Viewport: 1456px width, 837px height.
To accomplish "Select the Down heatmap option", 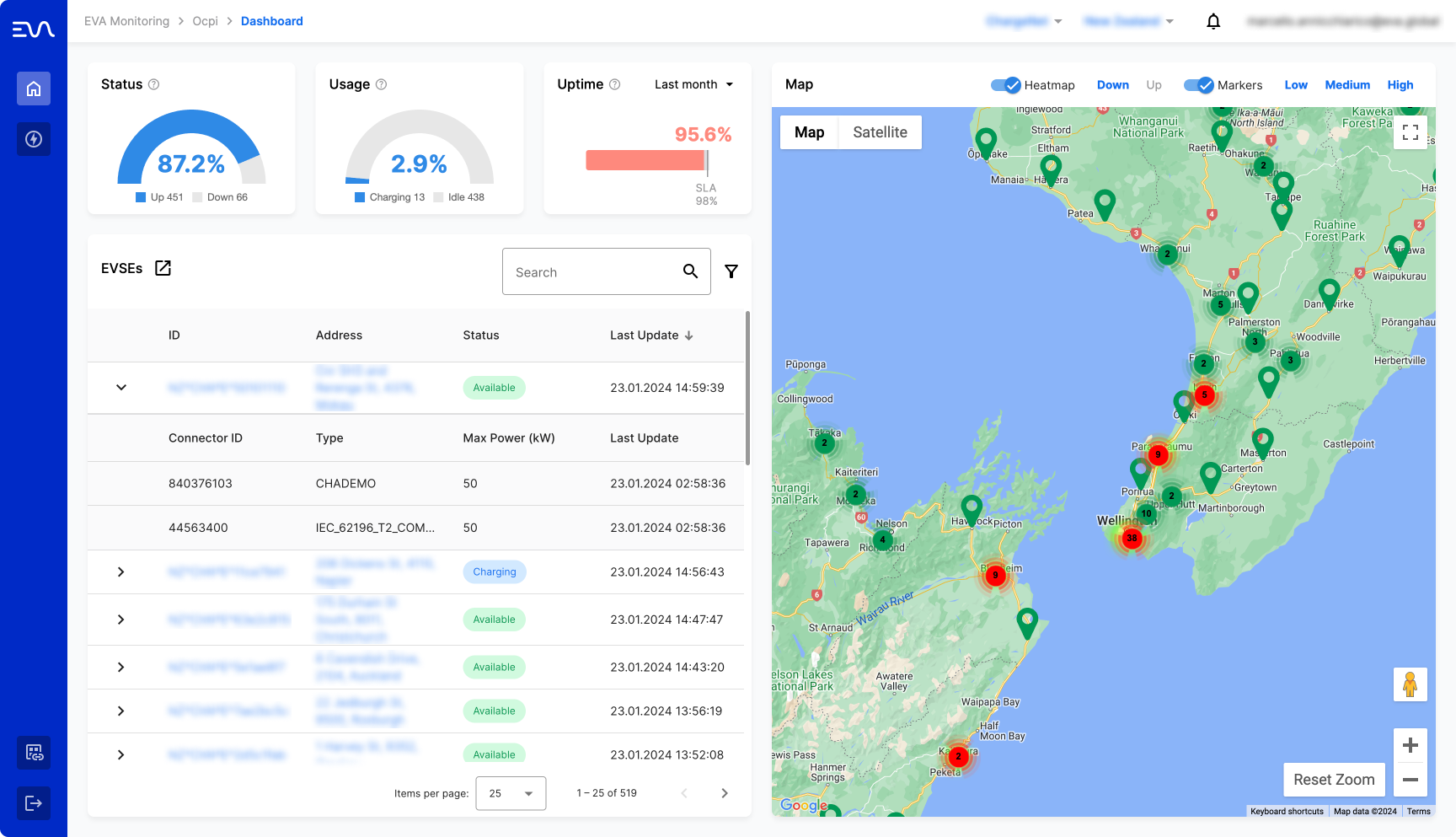I will click(x=1113, y=85).
